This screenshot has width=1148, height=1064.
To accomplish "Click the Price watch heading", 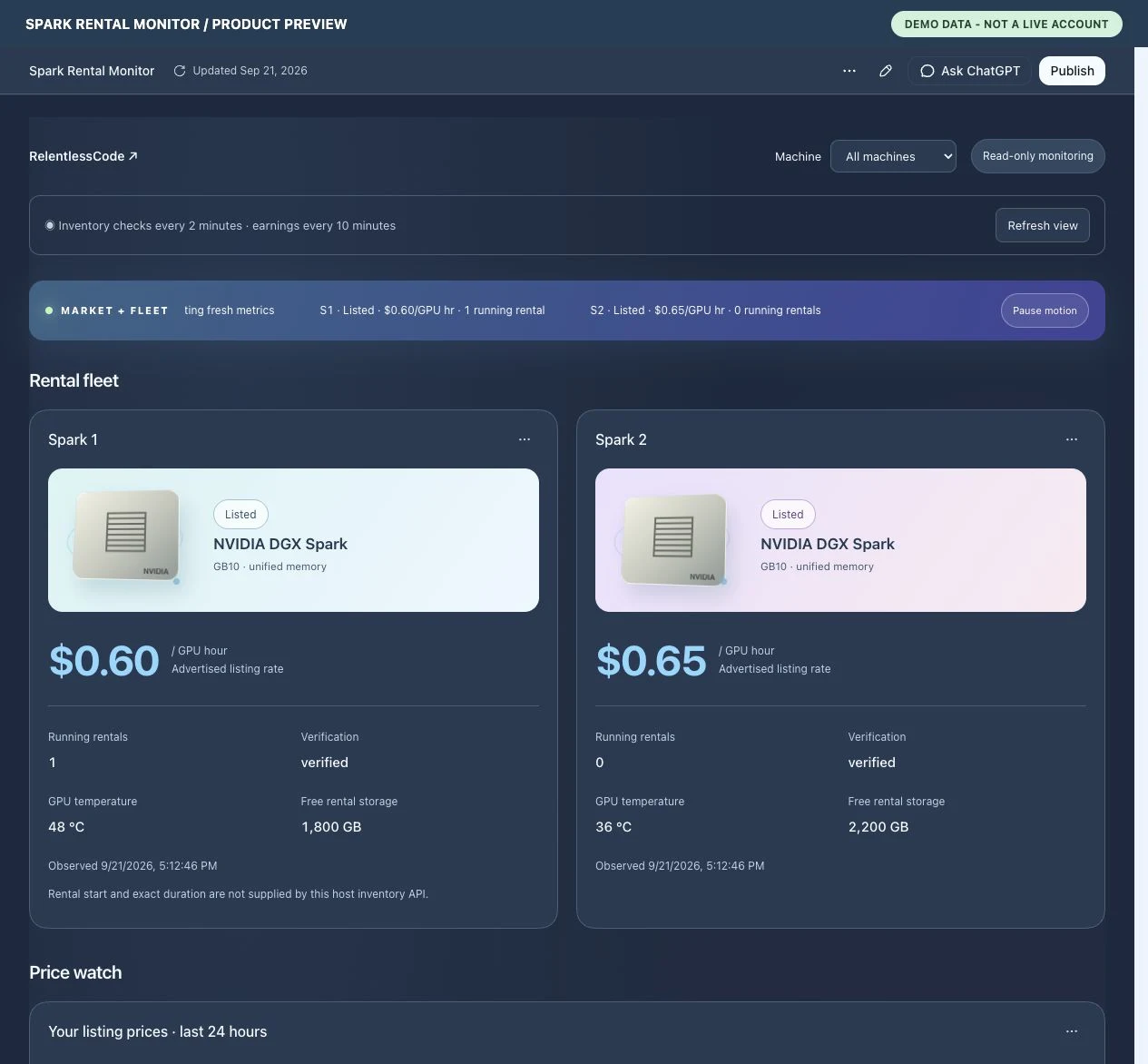I will click(75, 972).
